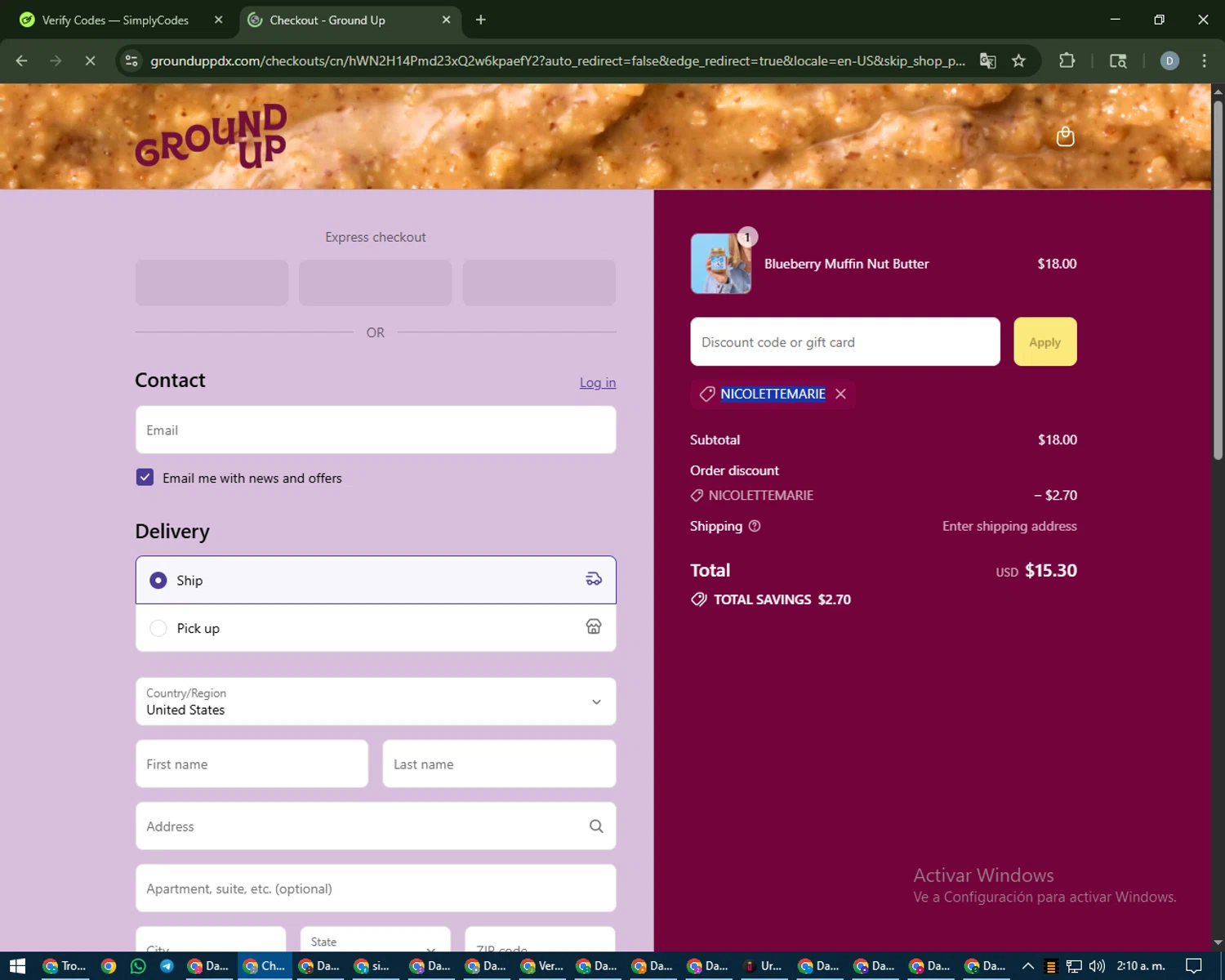This screenshot has width=1225, height=980.
Task: Open the Ver... Chrome taskbar window
Action: coord(543,966)
